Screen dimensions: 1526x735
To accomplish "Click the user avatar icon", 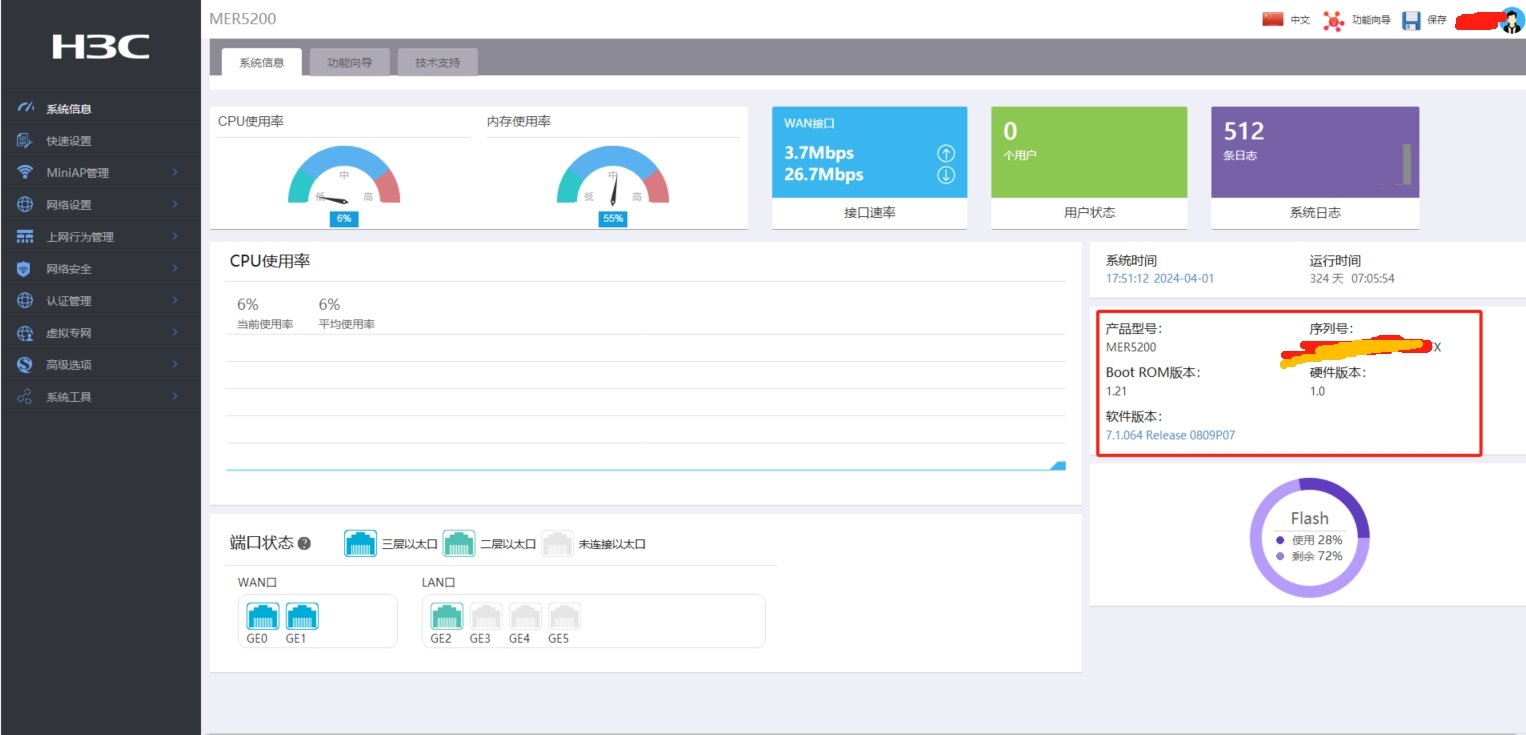I will [1512, 20].
